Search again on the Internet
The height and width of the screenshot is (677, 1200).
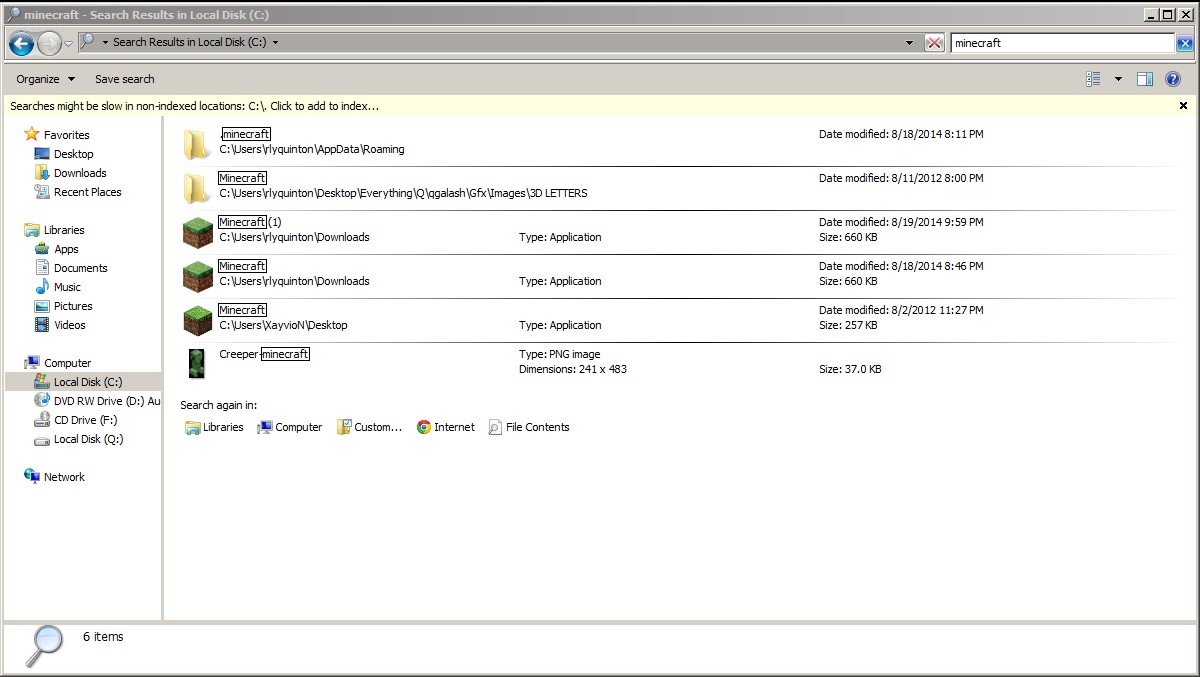tap(446, 427)
